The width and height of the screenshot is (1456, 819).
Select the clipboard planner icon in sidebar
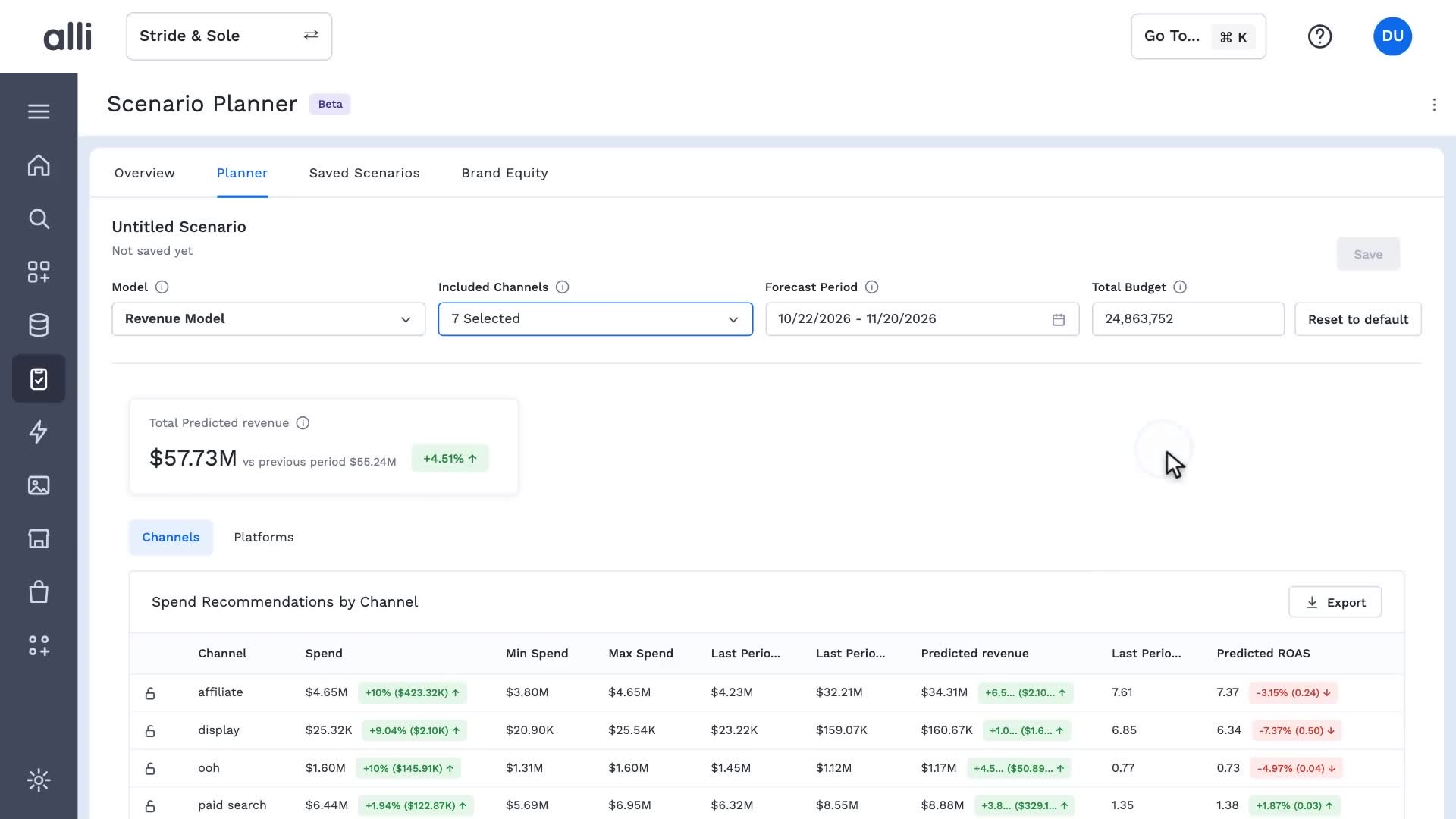[x=39, y=378]
